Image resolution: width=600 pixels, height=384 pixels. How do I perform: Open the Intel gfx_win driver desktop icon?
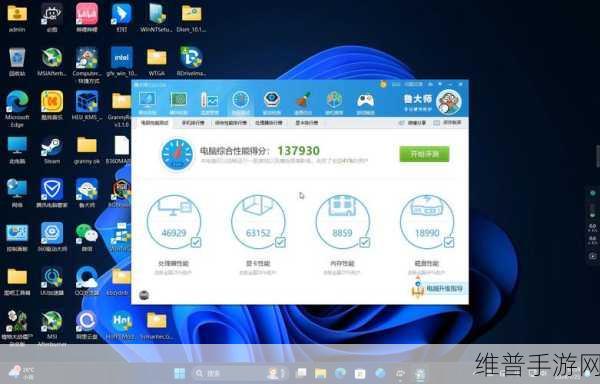122,61
